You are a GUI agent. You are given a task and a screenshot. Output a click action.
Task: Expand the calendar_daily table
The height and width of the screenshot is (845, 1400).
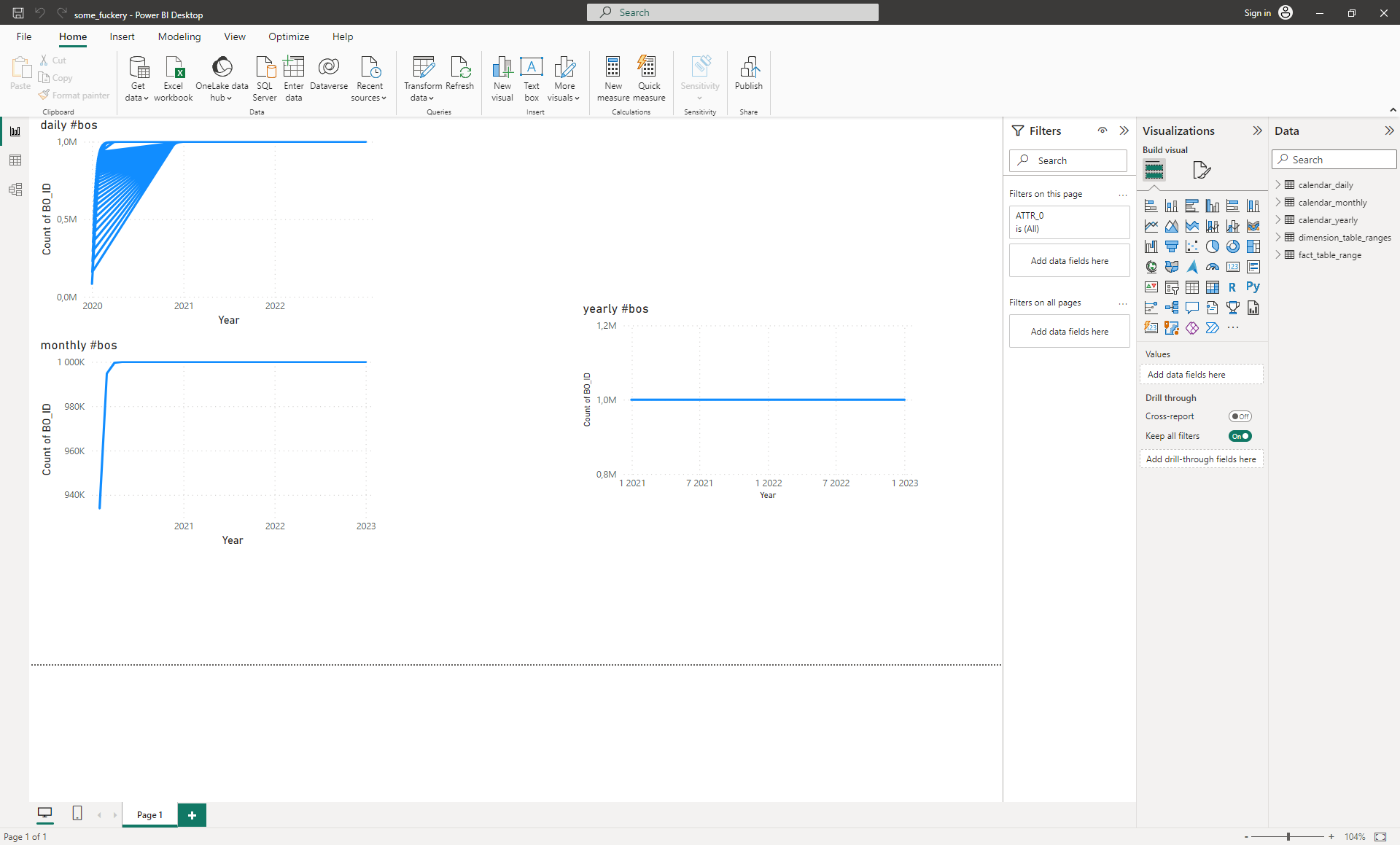coord(1278,185)
